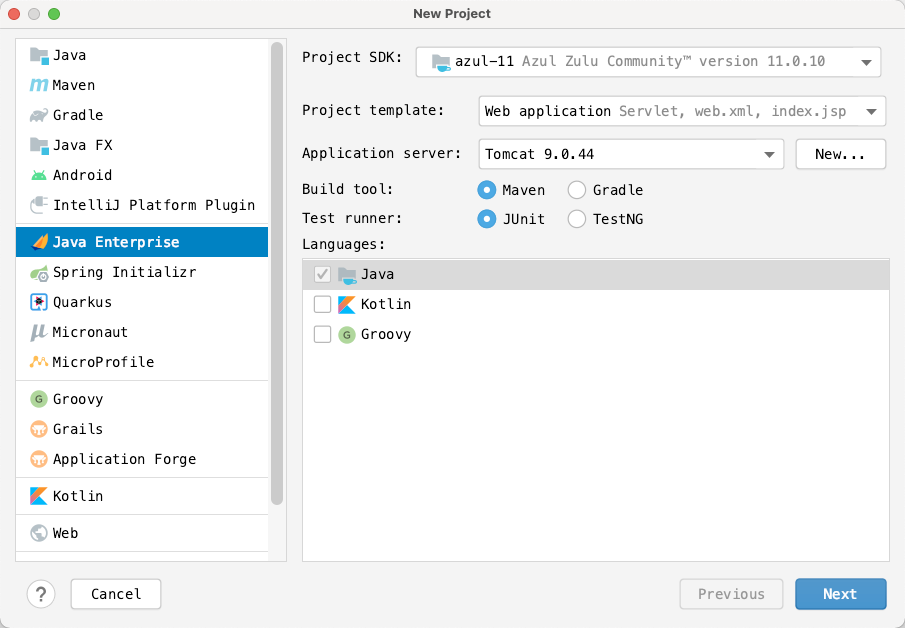This screenshot has width=905, height=628.
Task: Open the Project SDK dropdown
Action: 648,62
